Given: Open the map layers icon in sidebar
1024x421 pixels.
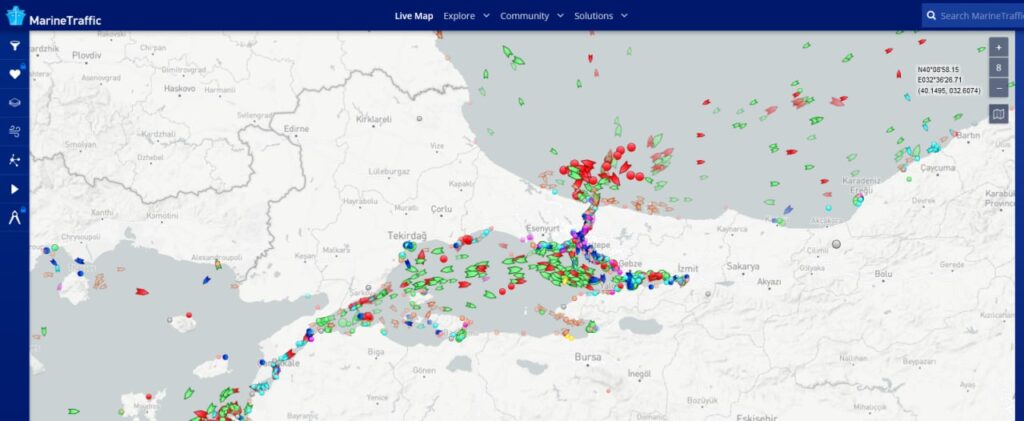Looking at the screenshot, I should (x=14, y=102).
